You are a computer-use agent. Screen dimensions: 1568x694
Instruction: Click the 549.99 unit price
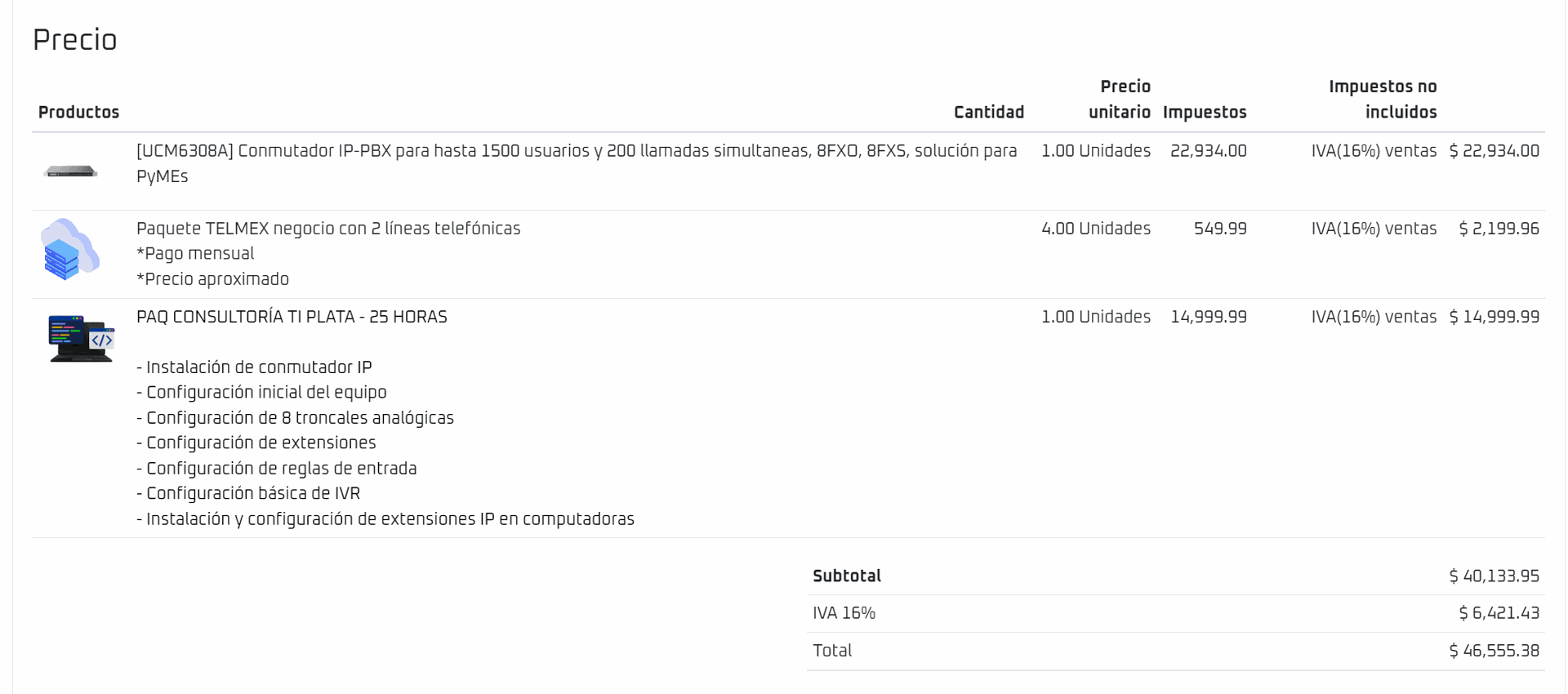click(x=1219, y=229)
